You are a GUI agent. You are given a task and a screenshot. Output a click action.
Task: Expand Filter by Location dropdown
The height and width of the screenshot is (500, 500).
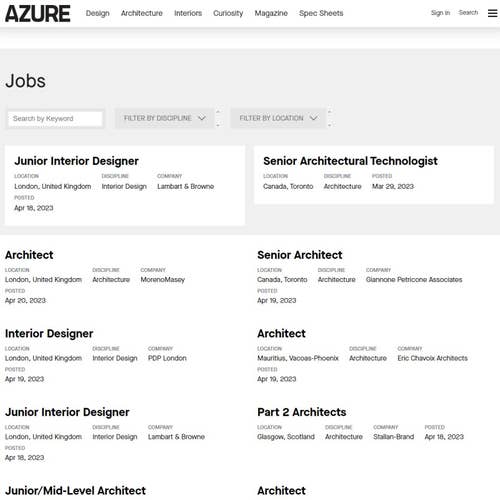pyautogui.click(x=278, y=118)
